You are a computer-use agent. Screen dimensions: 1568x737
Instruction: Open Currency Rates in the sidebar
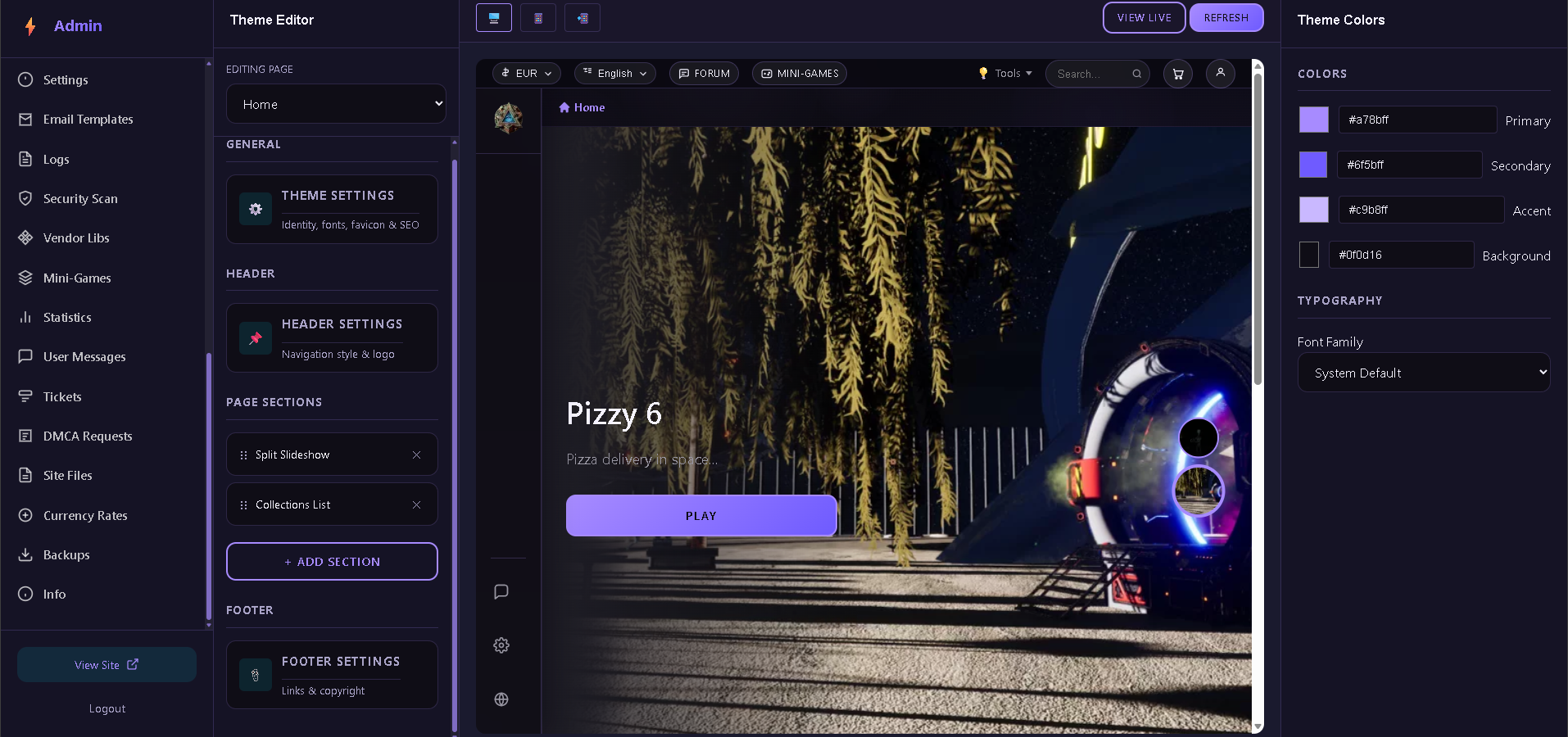coord(85,515)
